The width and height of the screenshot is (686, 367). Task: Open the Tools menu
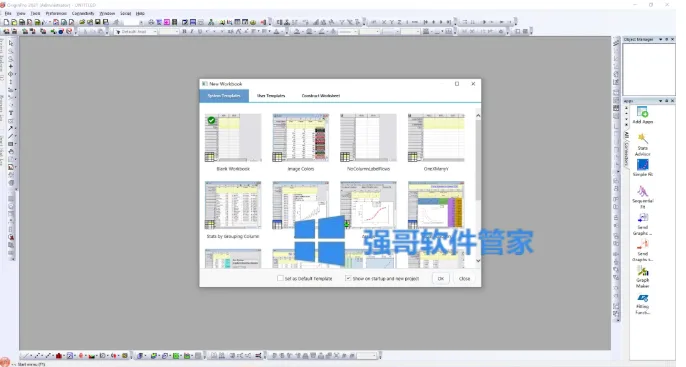[35, 14]
